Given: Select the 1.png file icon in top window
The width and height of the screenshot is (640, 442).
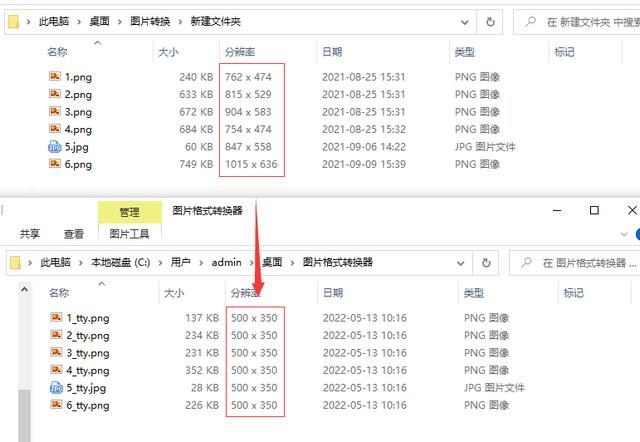Looking at the screenshot, I should 55,76.
